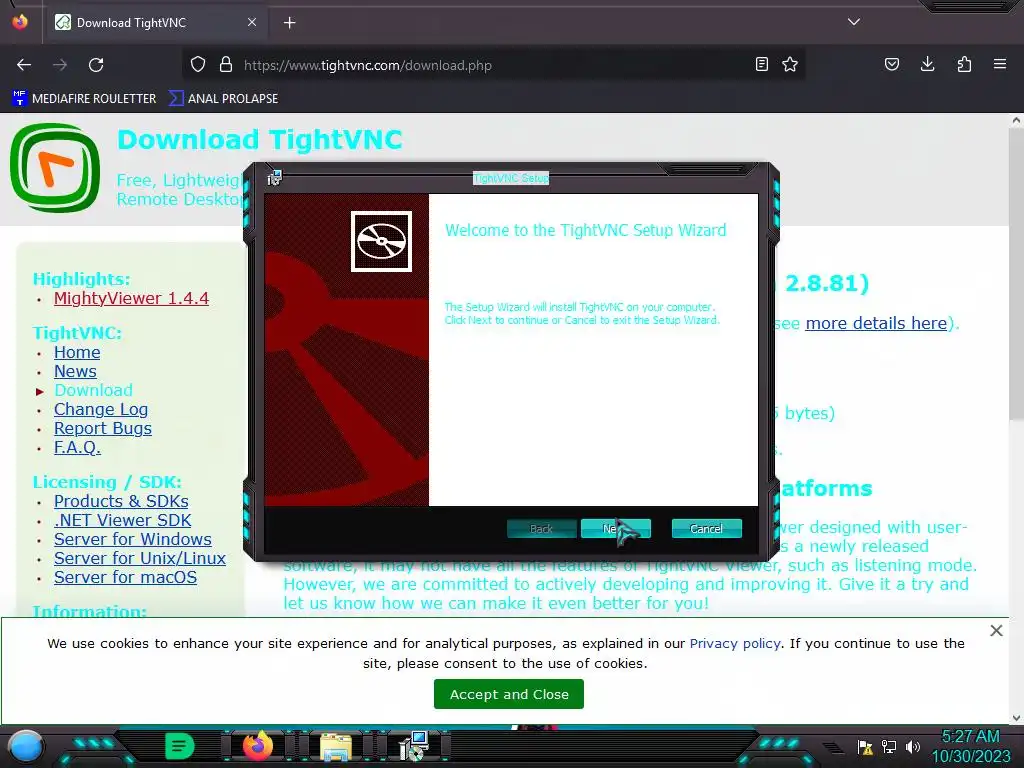The image size is (1024, 768).
Task: Open the Firefox downloads panel
Action: click(x=927, y=64)
